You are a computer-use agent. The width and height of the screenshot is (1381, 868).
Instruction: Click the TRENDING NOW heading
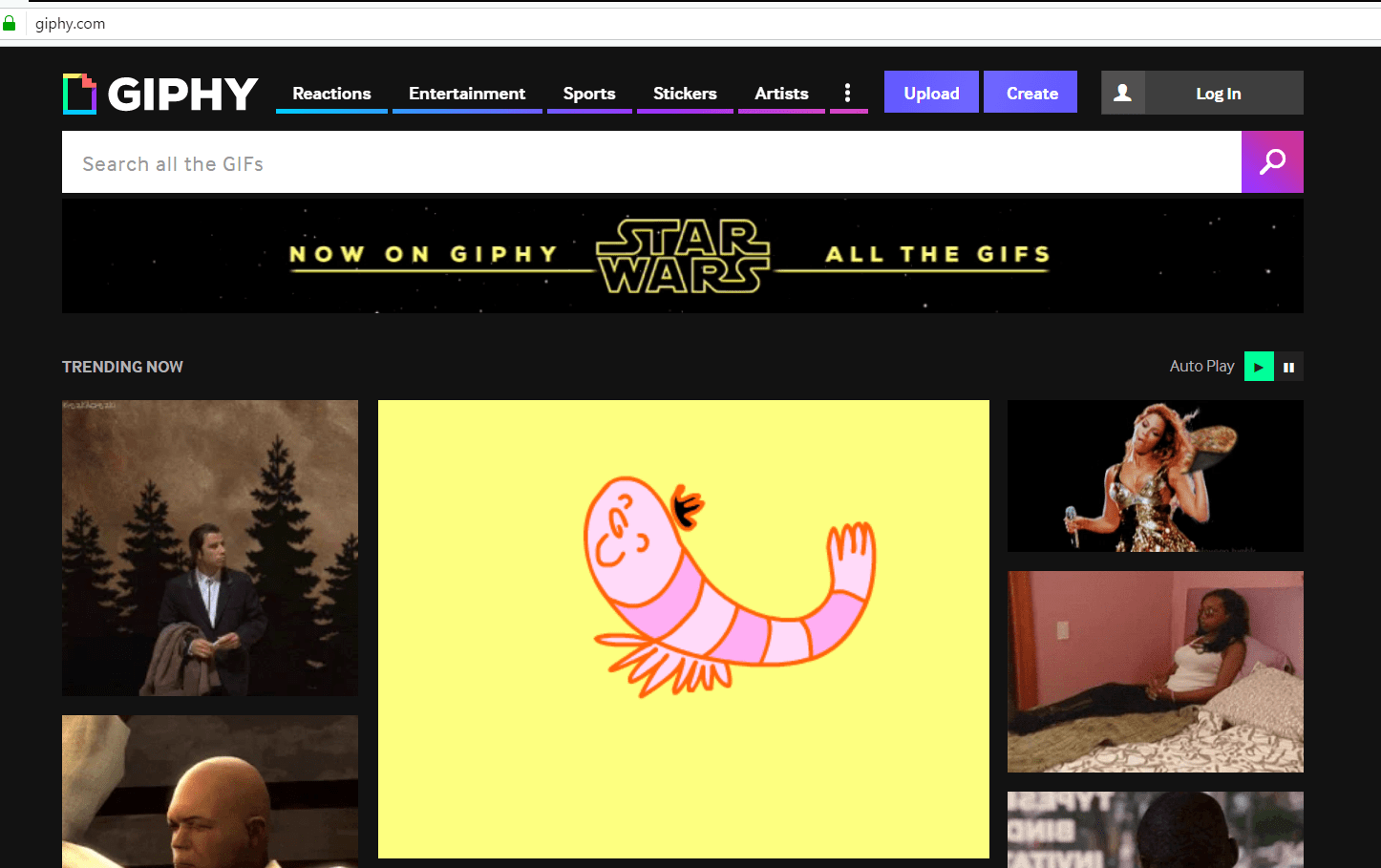(x=122, y=367)
